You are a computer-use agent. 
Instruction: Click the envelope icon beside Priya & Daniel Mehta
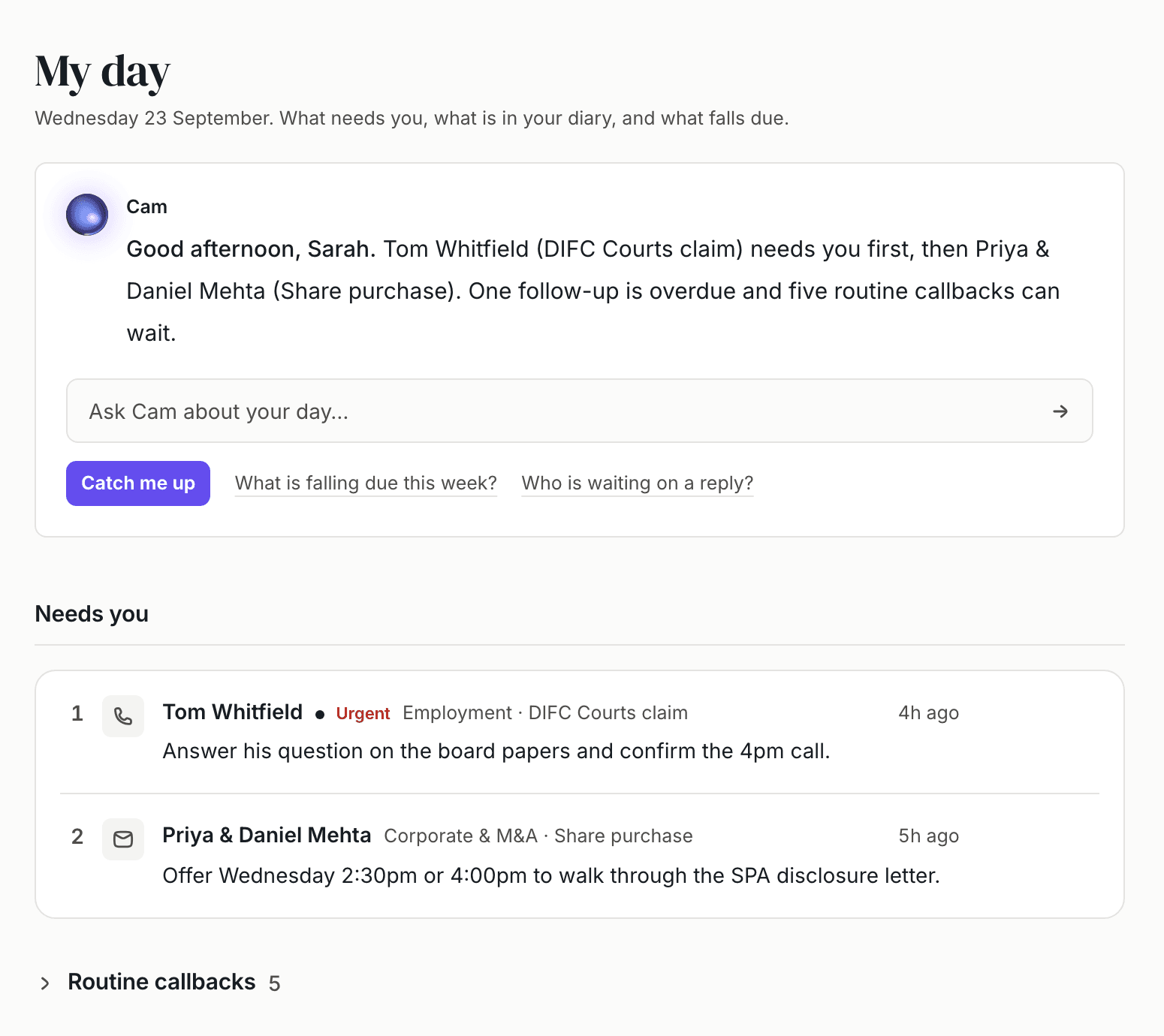pos(123,839)
